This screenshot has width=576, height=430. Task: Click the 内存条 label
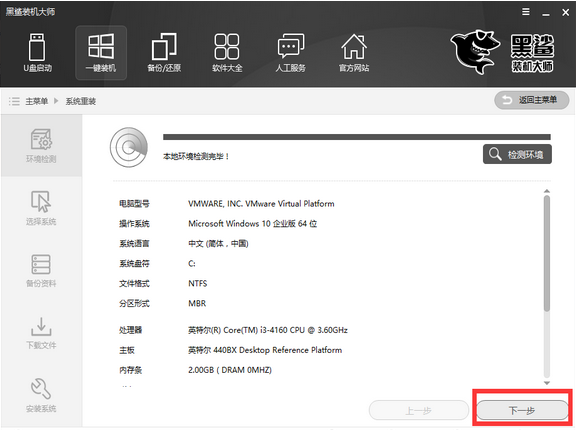point(130,370)
